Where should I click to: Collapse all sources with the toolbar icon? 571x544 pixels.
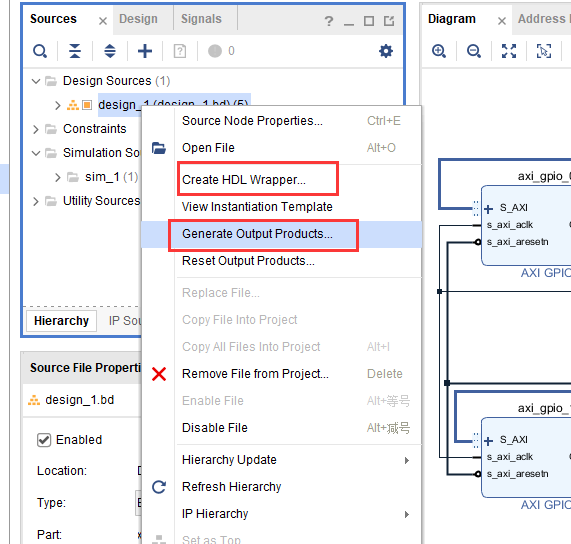point(75,51)
